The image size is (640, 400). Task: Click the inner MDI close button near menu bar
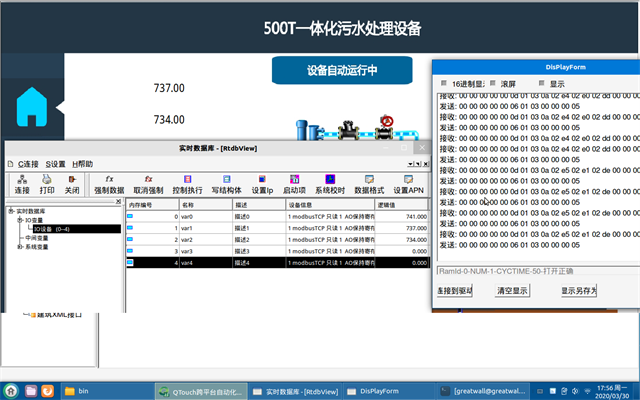tap(425, 164)
